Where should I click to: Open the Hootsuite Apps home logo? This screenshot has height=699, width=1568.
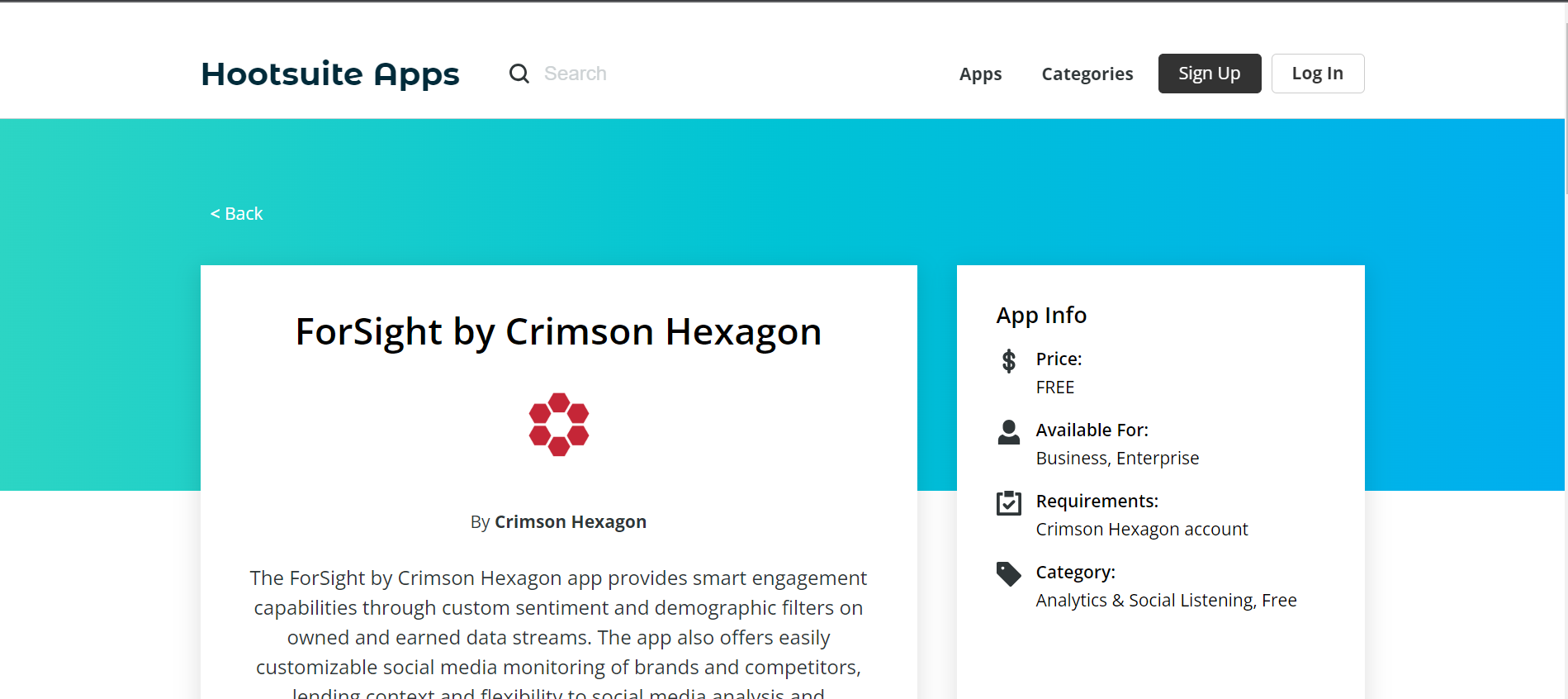330,74
